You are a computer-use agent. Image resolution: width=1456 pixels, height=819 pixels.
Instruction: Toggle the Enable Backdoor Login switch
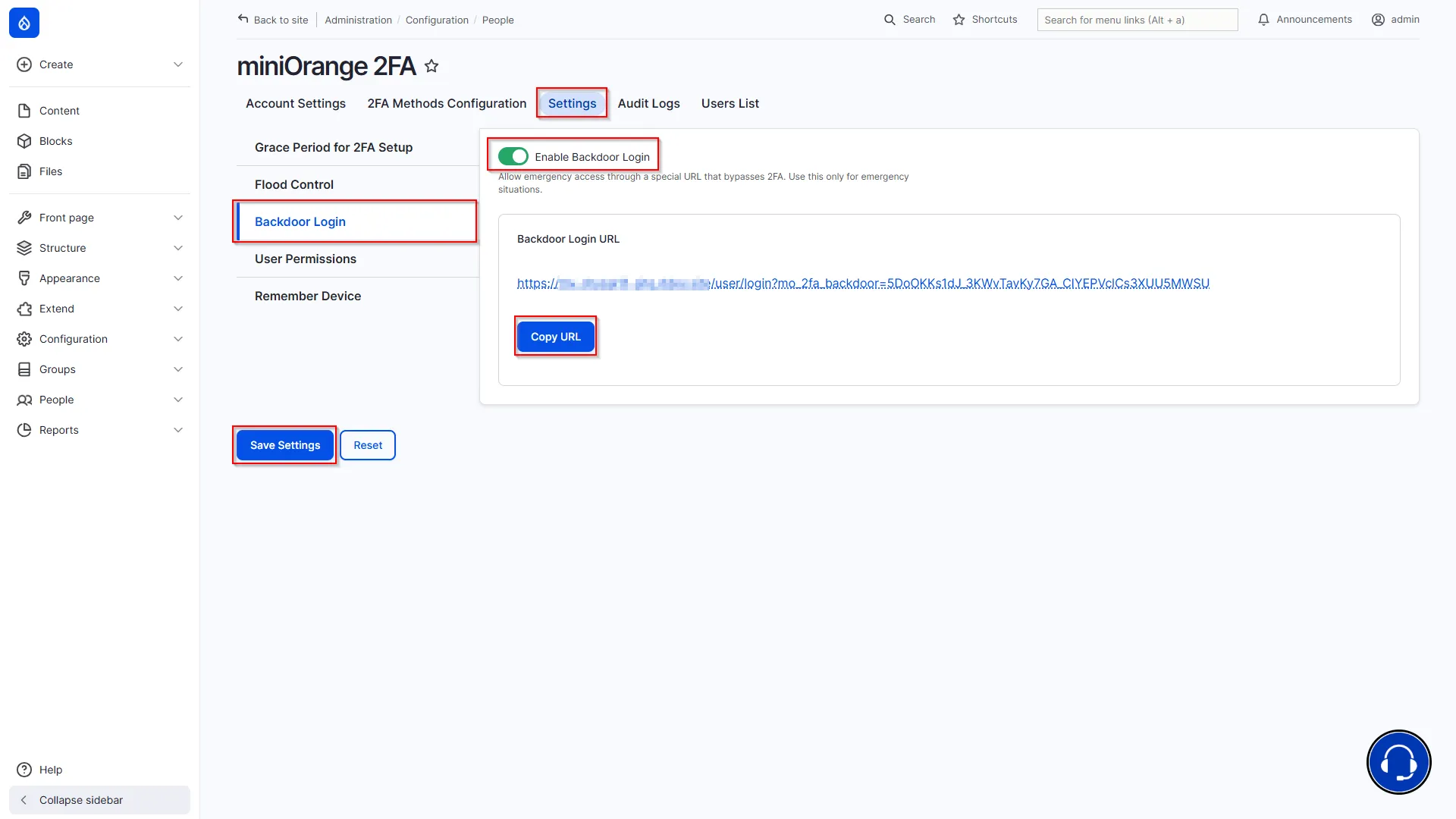[x=513, y=156]
